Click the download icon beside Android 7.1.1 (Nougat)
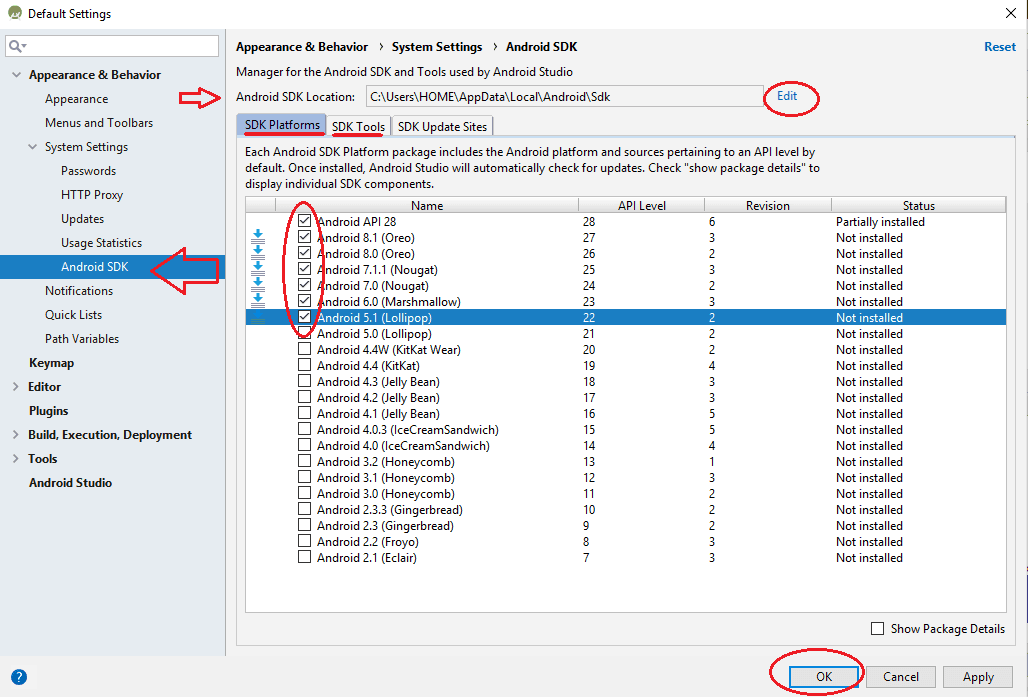The height and width of the screenshot is (697, 1028). coord(258,269)
